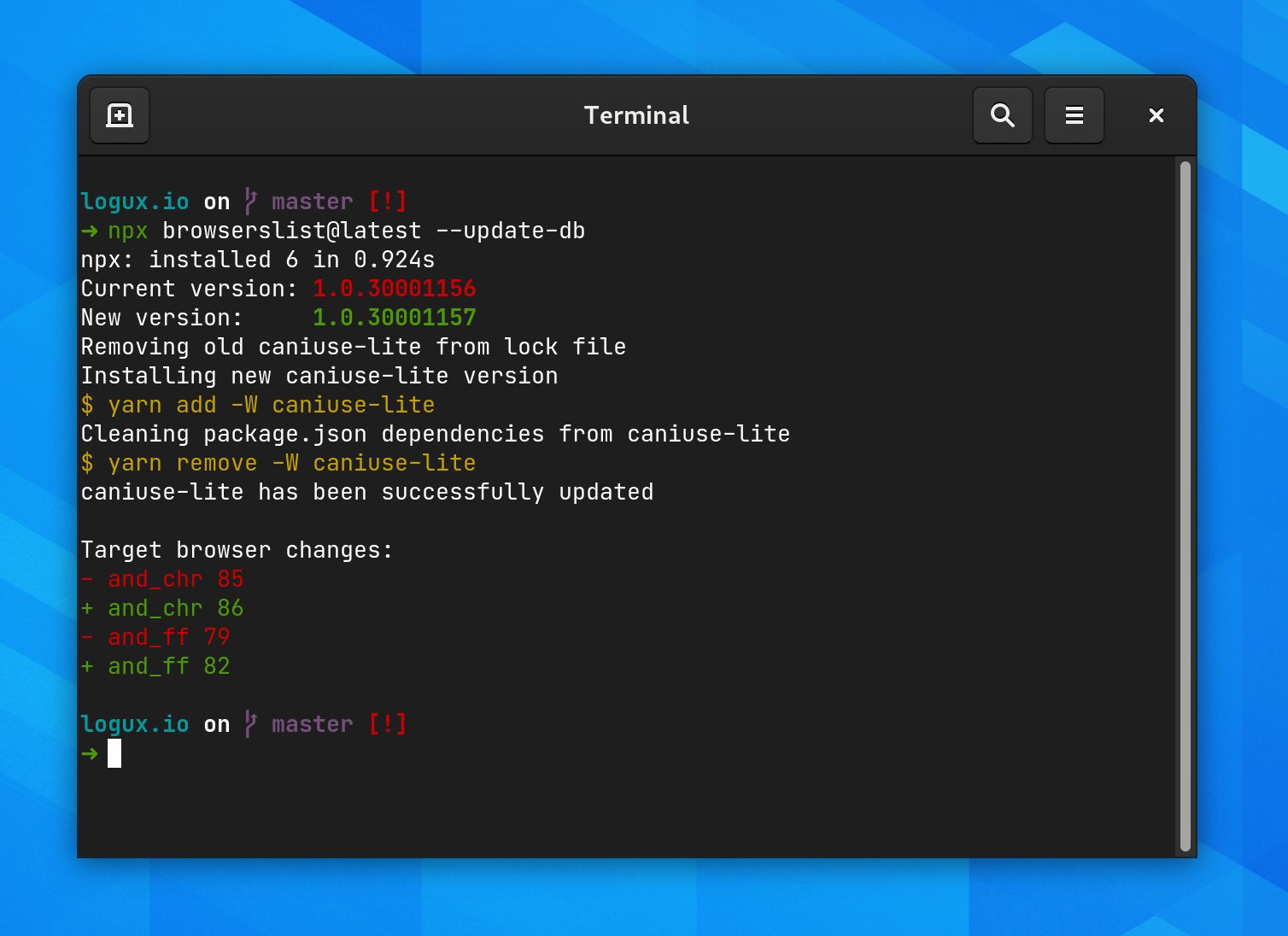The height and width of the screenshot is (936, 1288).
Task: Open the hamburger menu
Action: tap(1074, 115)
